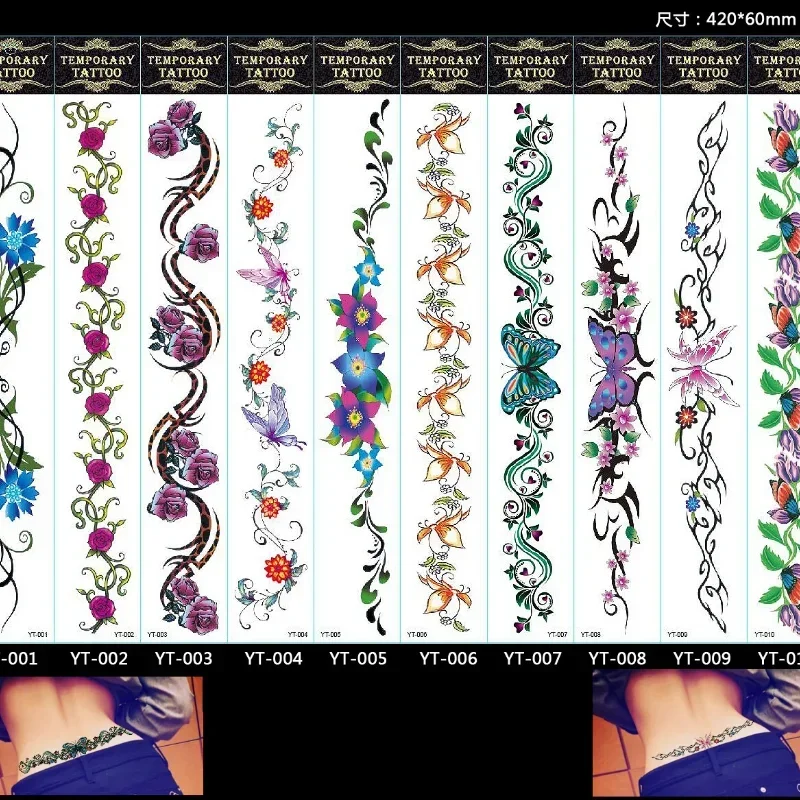
Task: Click the TEMPORARY TATTOO header above YT-005
Action: coord(357,65)
